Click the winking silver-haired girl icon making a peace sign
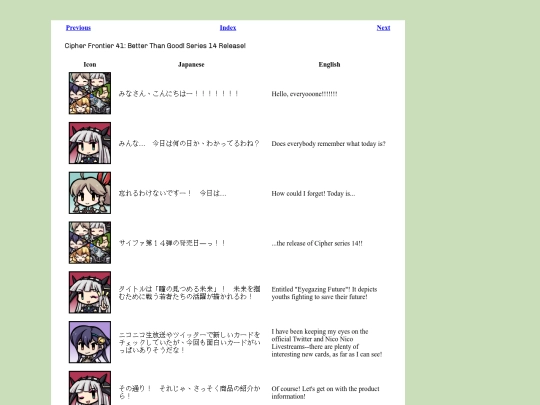Viewport: 540px width, 405px height. (90, 292)
